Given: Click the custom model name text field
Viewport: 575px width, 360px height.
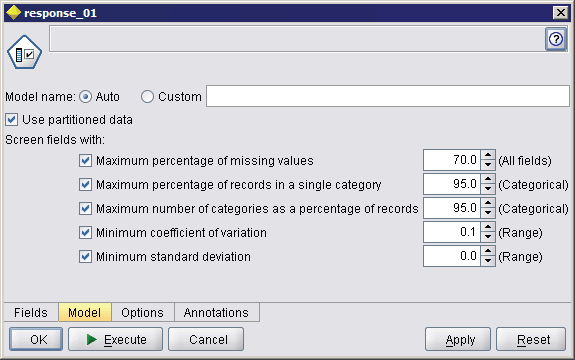Looking at the screenshot, I should coord(388,96).
